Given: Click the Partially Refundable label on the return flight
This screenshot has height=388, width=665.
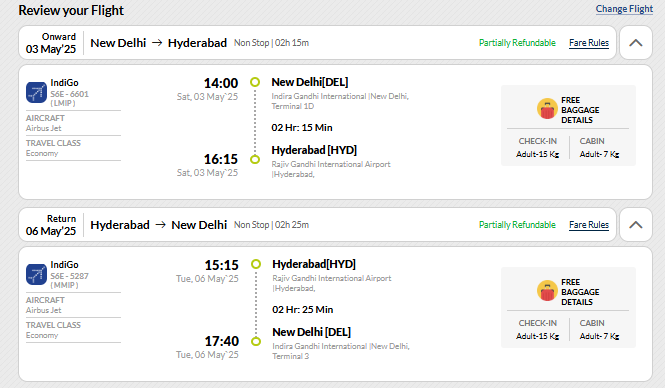Looking at the screenshot, I should [517, 225].
